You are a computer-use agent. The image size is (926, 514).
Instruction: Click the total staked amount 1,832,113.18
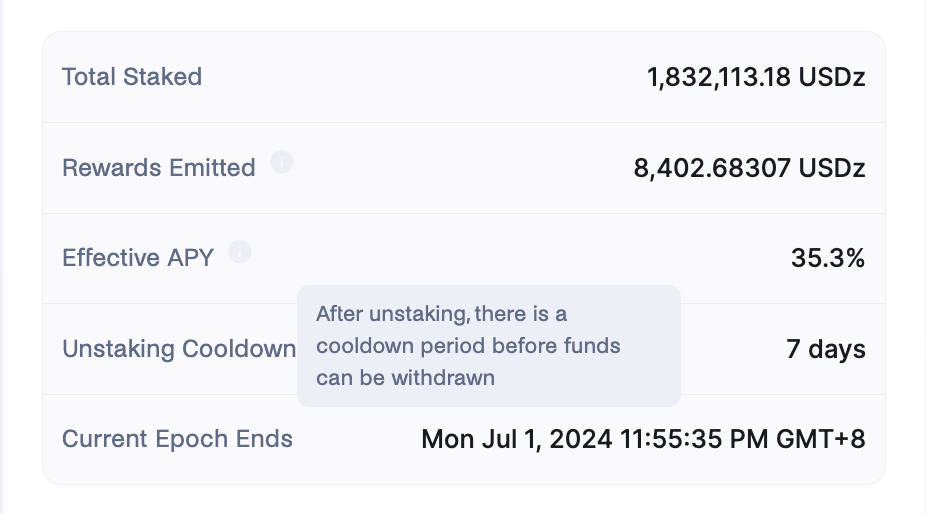click(718, 77)
